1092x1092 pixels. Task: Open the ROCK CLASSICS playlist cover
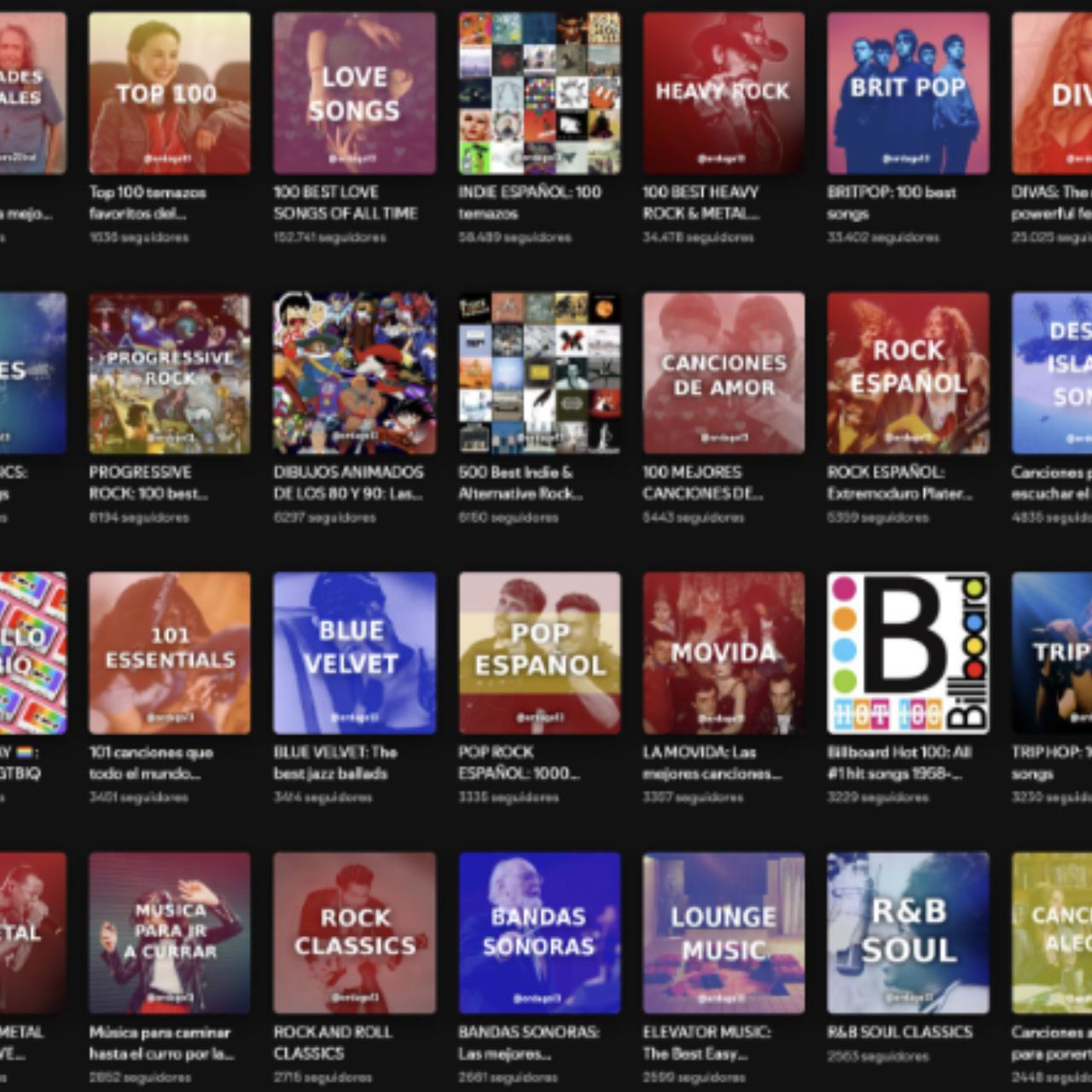coord(354,932)
